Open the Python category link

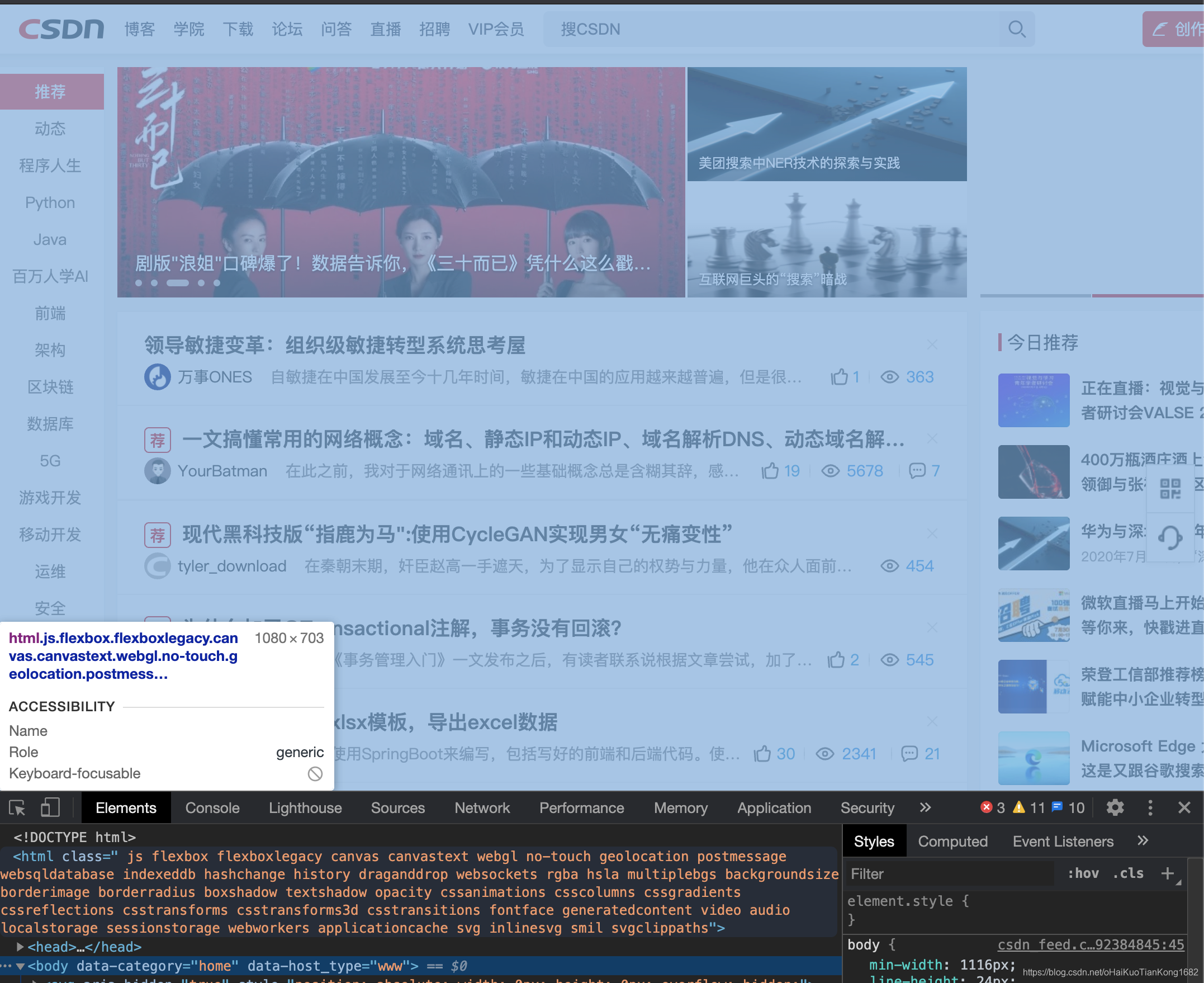(x=50, y=203)
